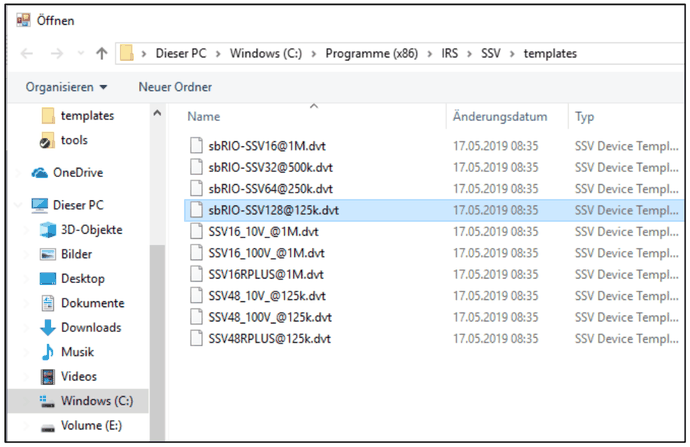This screenshot has width=690, height=447.
Task: Expand chevron after SSV breadcrumb
Action: coord(512,54)
